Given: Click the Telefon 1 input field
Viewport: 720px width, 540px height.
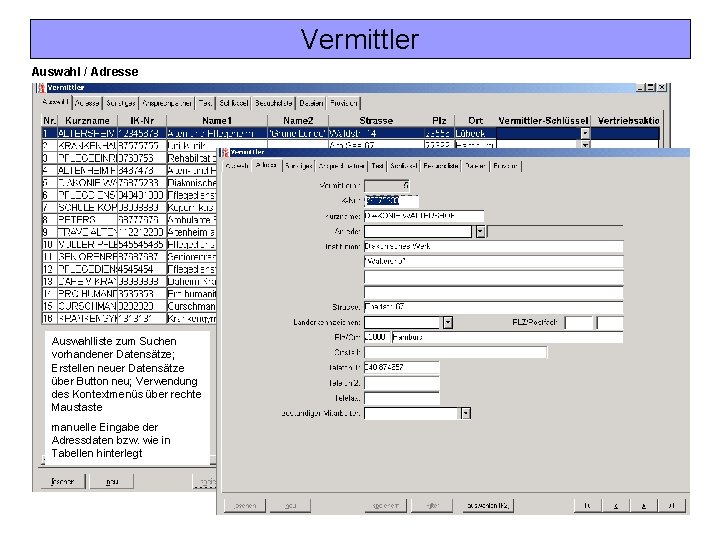Looking at the screenshot, I should pyautogui.click(x=402, y=367).
